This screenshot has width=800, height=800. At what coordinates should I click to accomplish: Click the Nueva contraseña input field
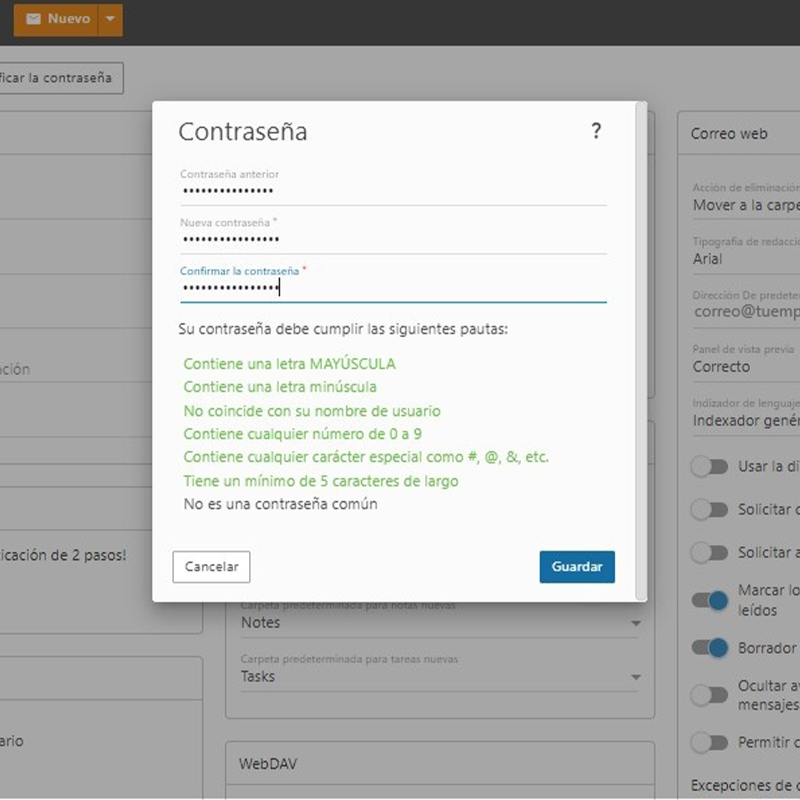click(392, 240)
